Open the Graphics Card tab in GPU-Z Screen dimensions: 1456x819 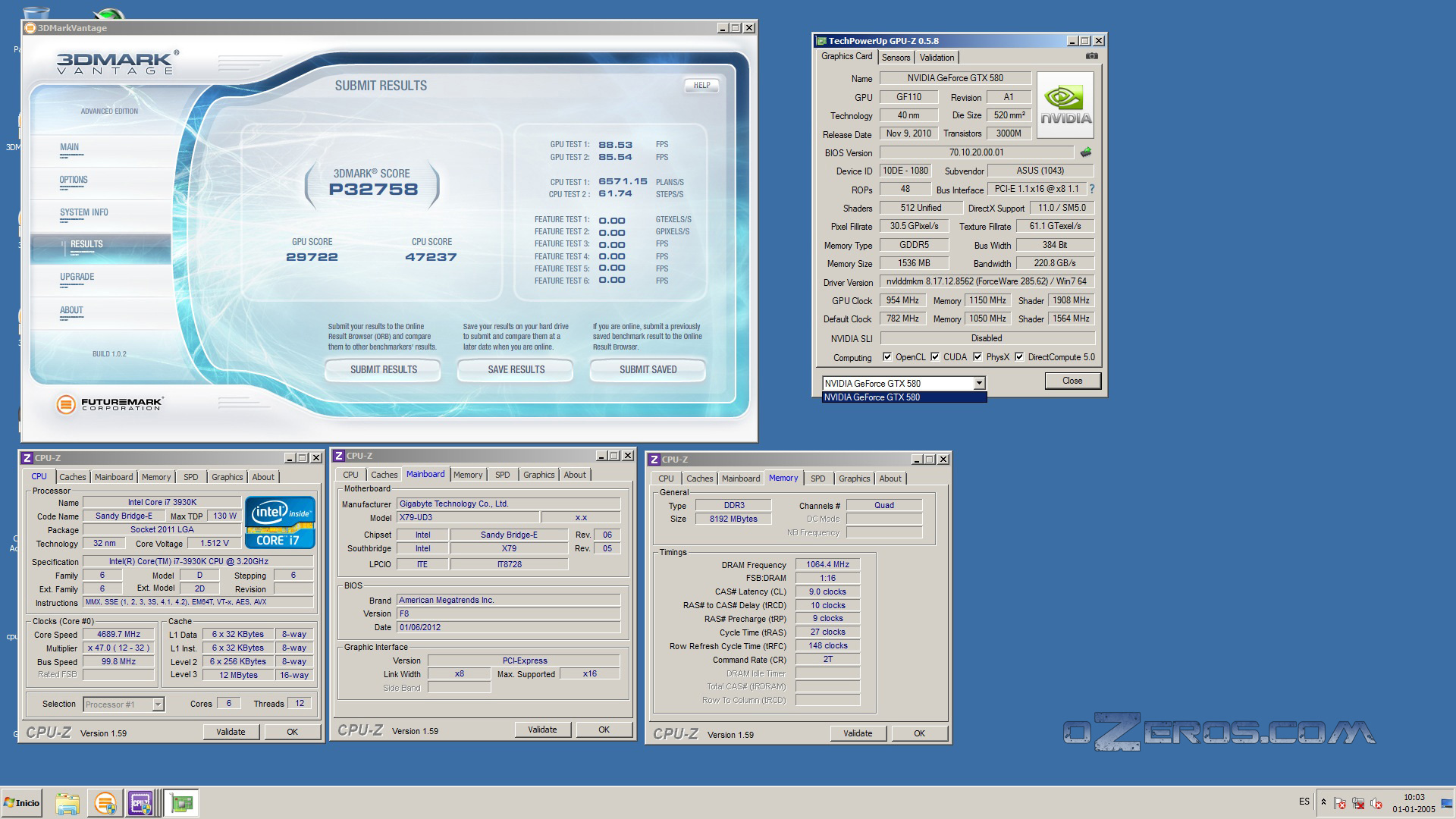click(847, 57)
